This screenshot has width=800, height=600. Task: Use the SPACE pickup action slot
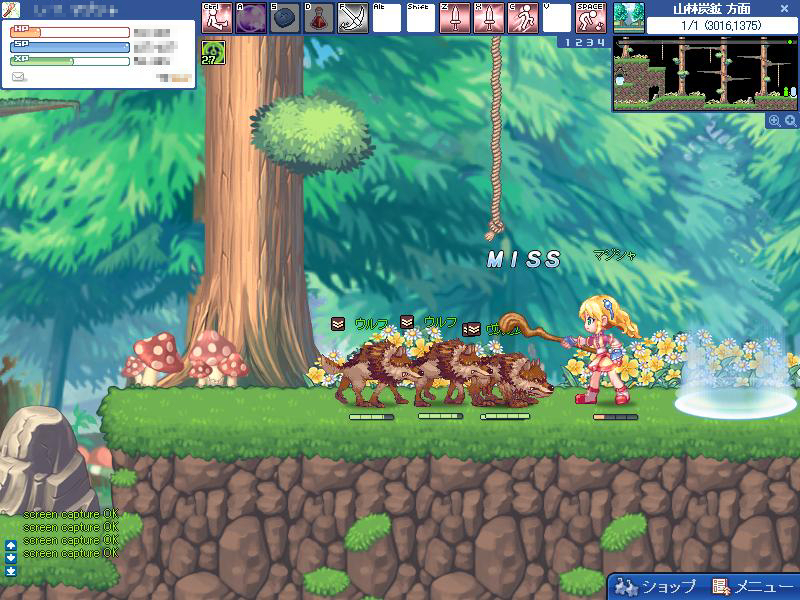[x=591, y=18]
